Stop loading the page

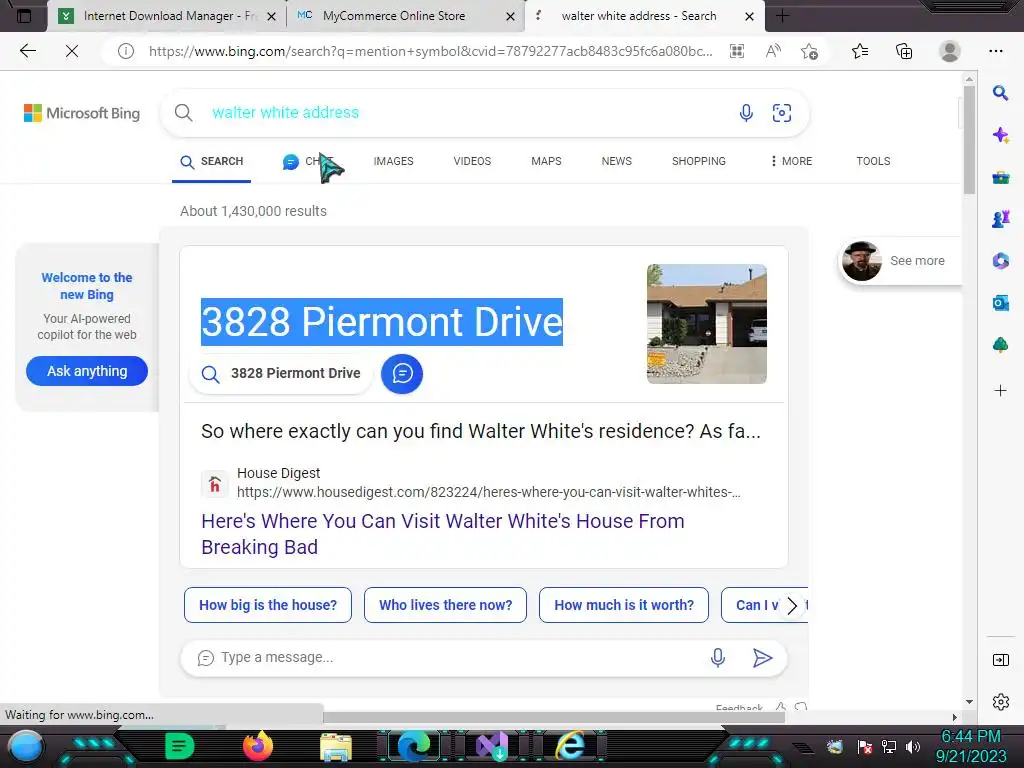tap(72, 51)
